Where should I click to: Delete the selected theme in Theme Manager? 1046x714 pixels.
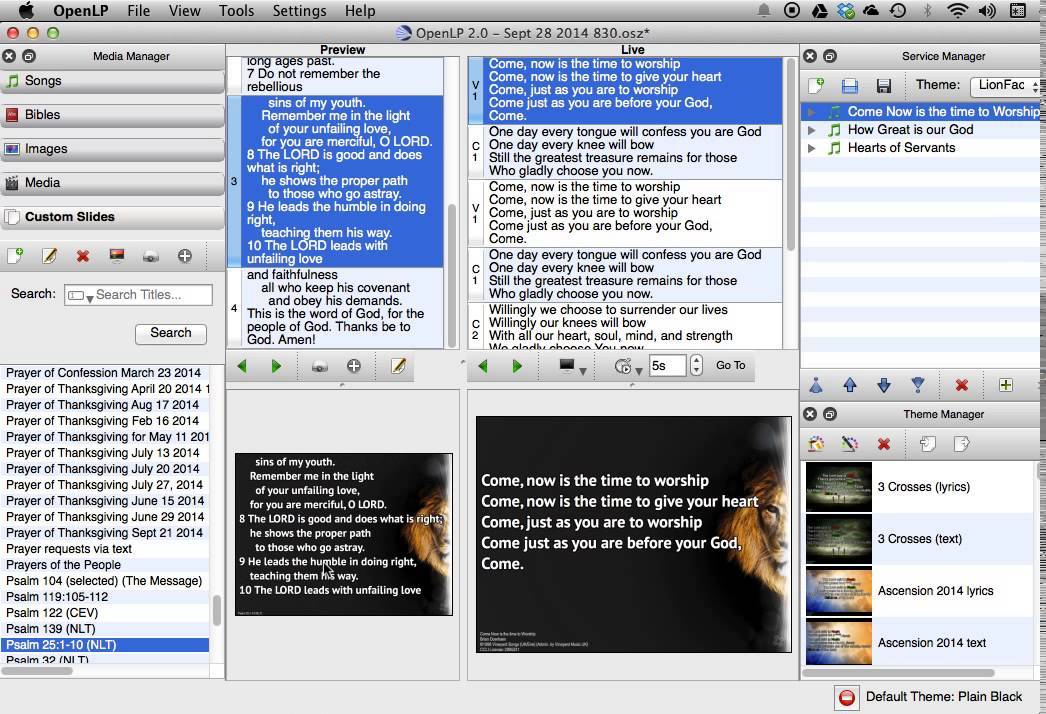(883, 444)
